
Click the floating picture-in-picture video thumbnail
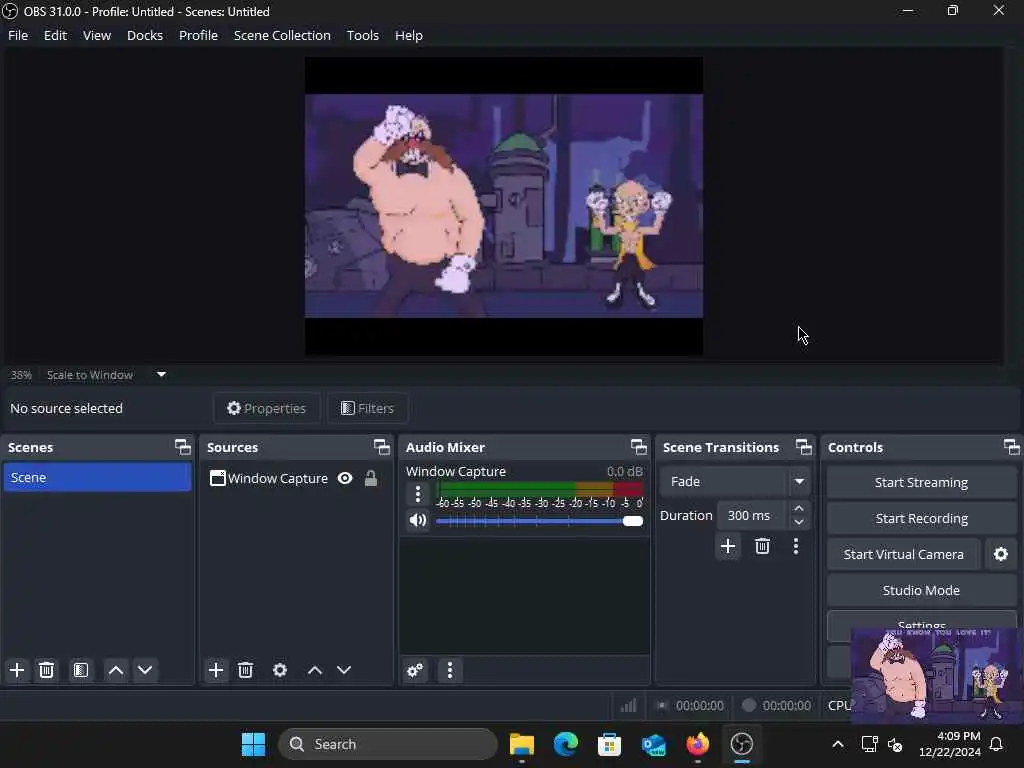pos(936,676)
